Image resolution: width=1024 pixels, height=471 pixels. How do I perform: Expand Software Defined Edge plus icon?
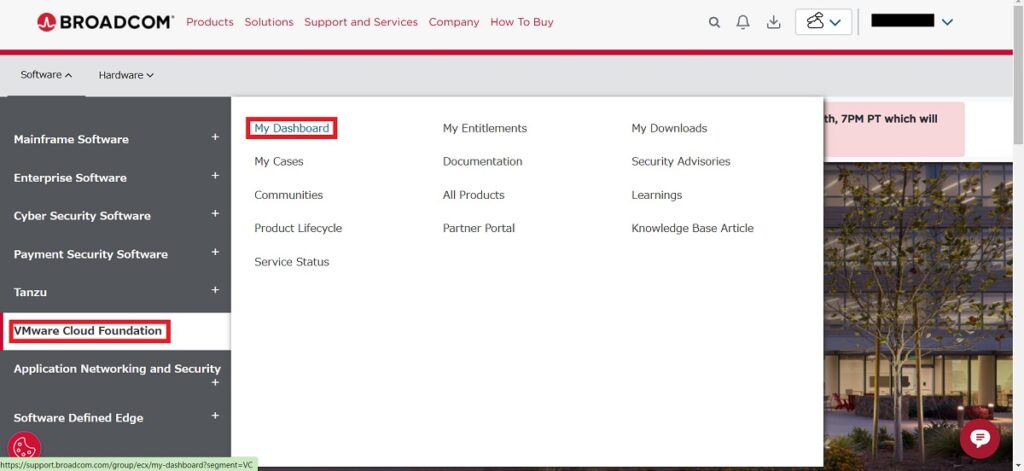pyautogui.click(x=215, y=416)
